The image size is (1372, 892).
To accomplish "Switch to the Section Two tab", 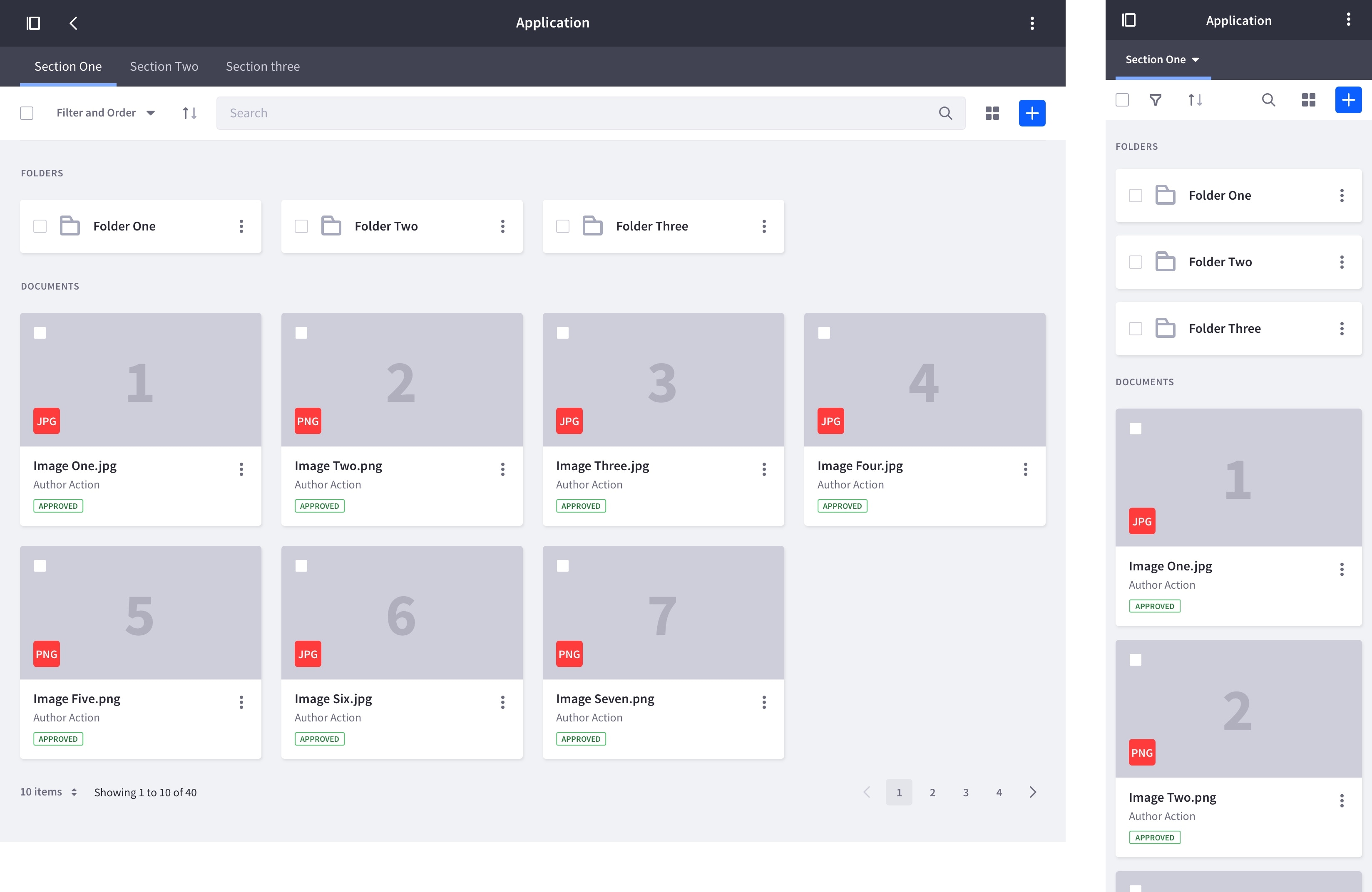I will tap(164, 66).
